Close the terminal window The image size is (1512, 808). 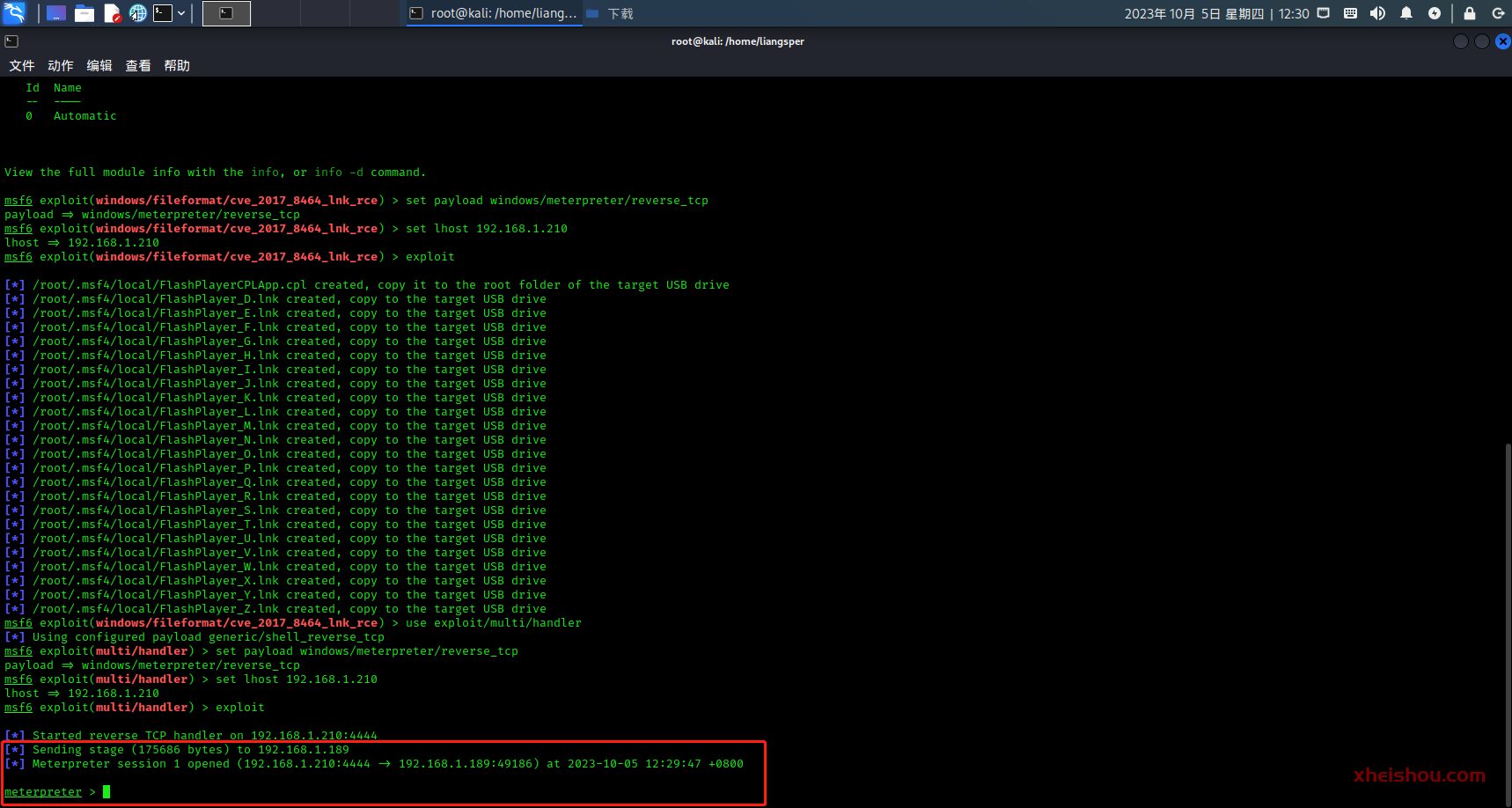pos(1503,41)
